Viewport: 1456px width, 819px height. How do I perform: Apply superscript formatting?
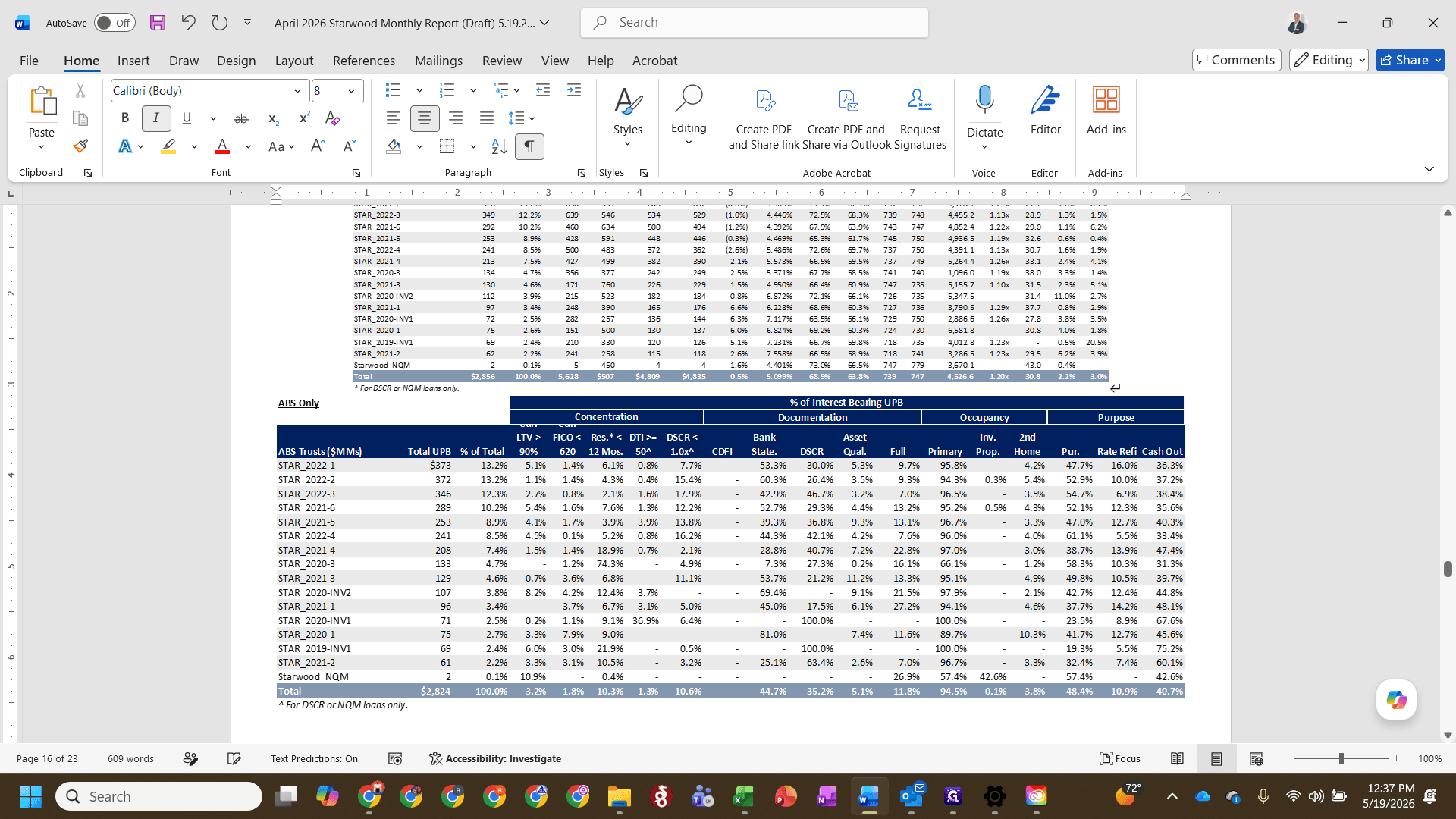pyautogui.click(x=304, y=118)
